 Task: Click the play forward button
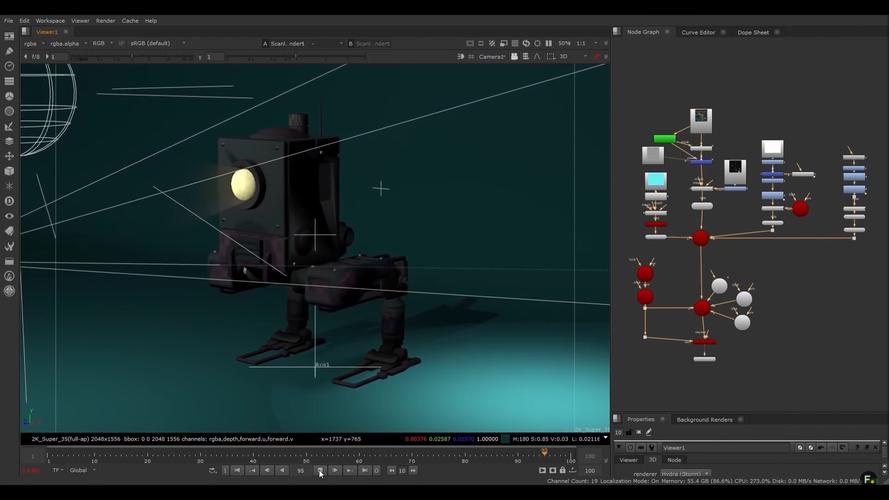[335, 470]
